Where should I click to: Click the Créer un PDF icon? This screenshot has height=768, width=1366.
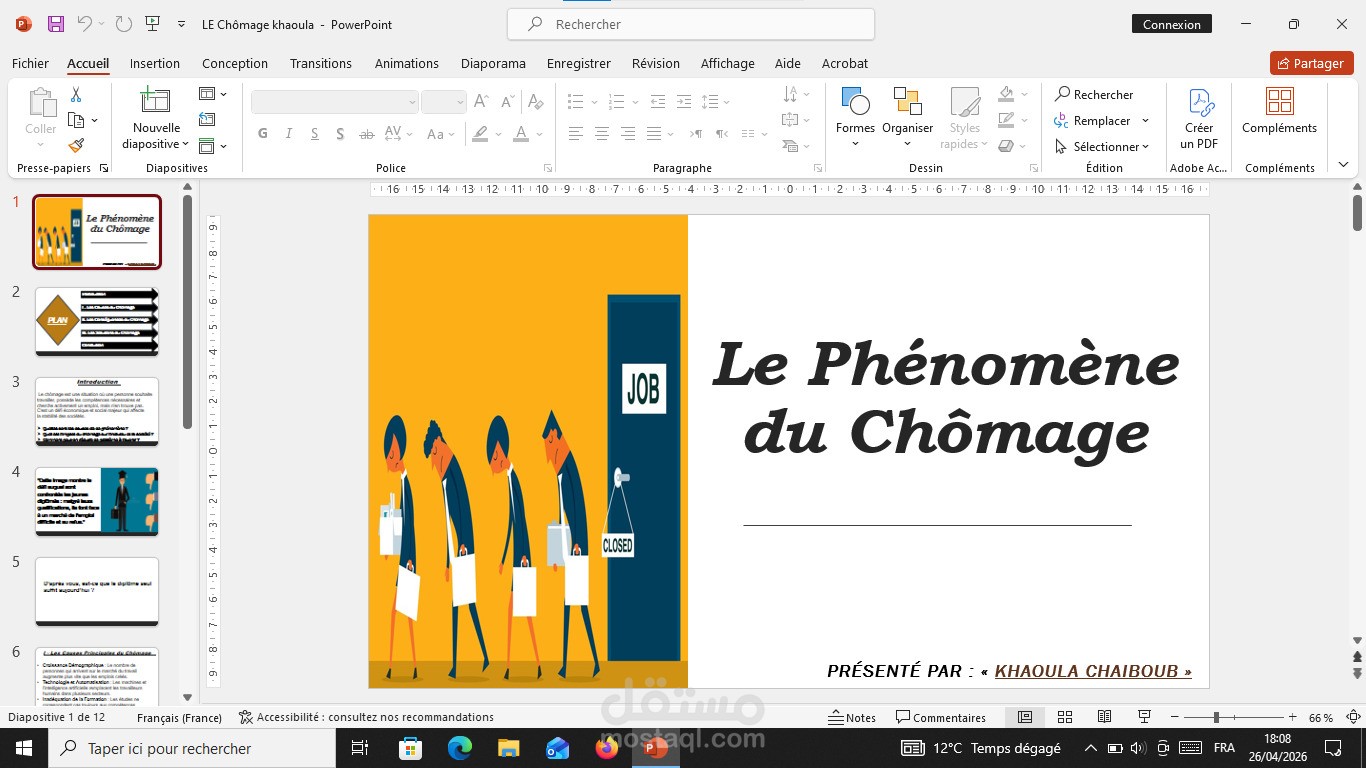1200,102
